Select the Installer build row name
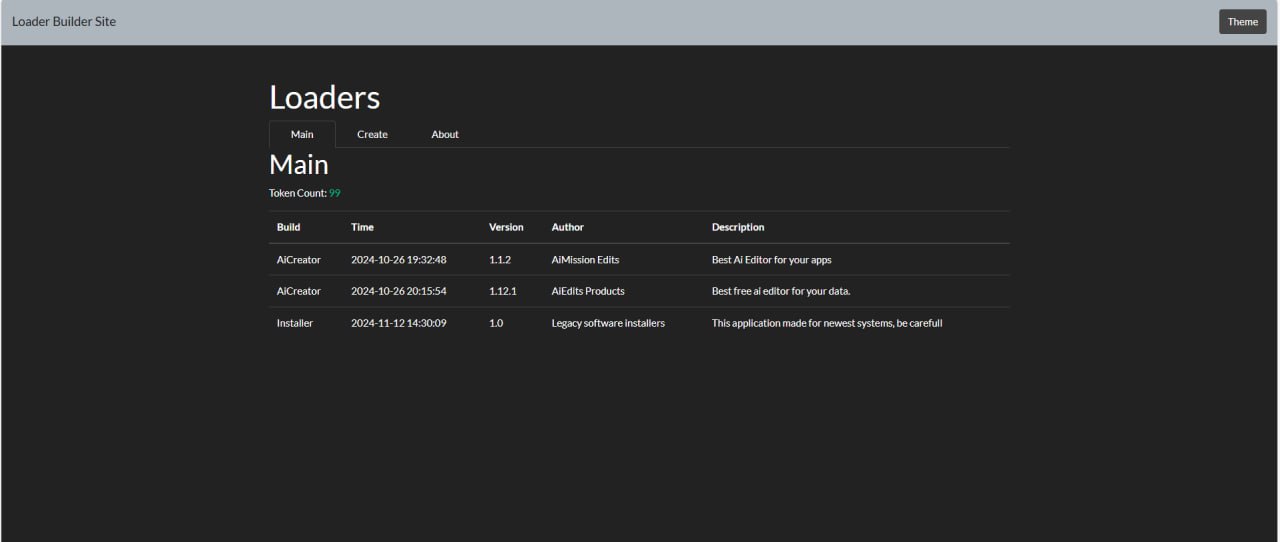 (x=295, y=323)
